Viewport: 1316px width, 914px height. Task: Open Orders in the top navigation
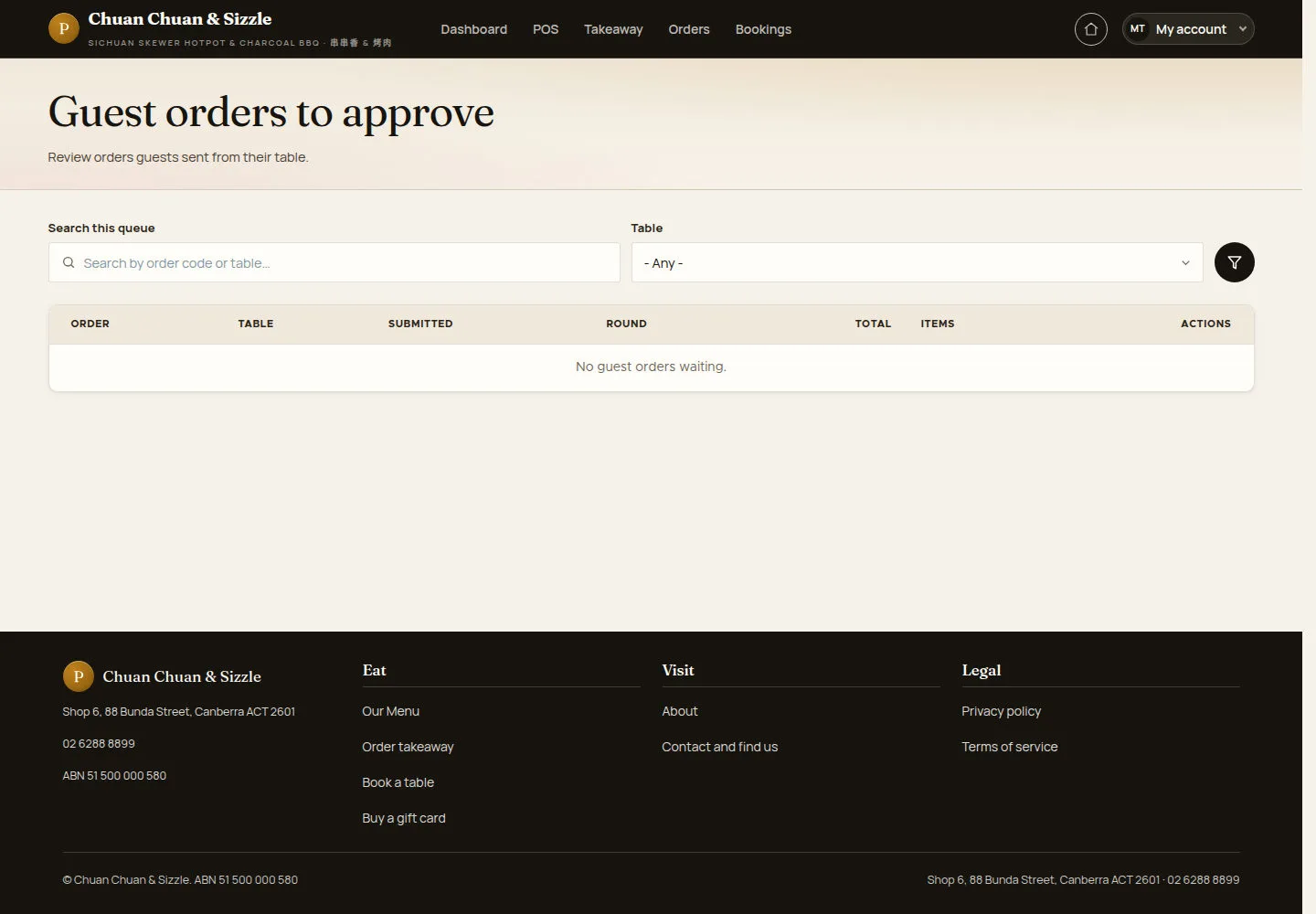(689, 29)
